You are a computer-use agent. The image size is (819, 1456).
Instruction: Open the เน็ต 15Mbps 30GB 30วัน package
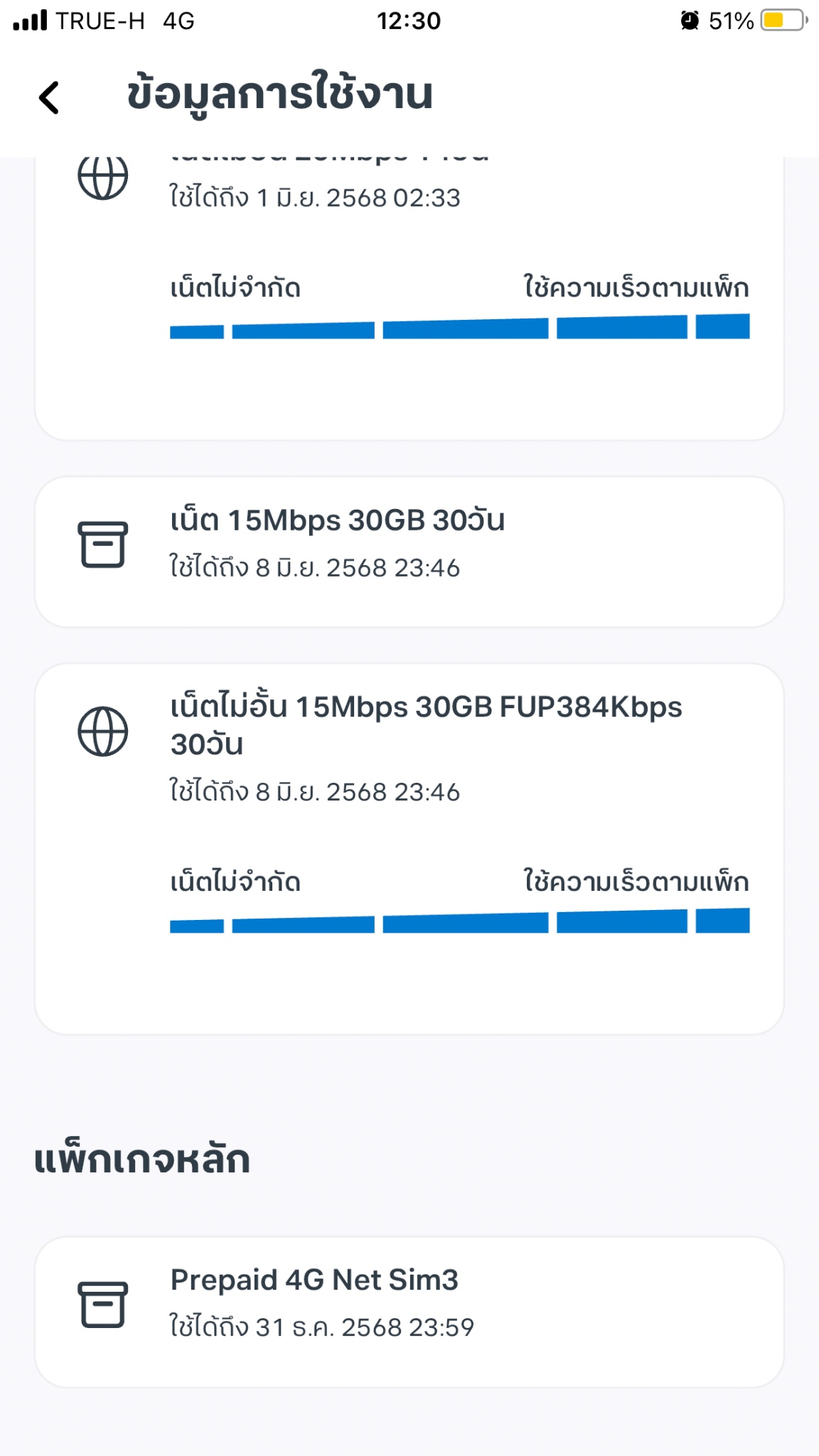point(409,552)
